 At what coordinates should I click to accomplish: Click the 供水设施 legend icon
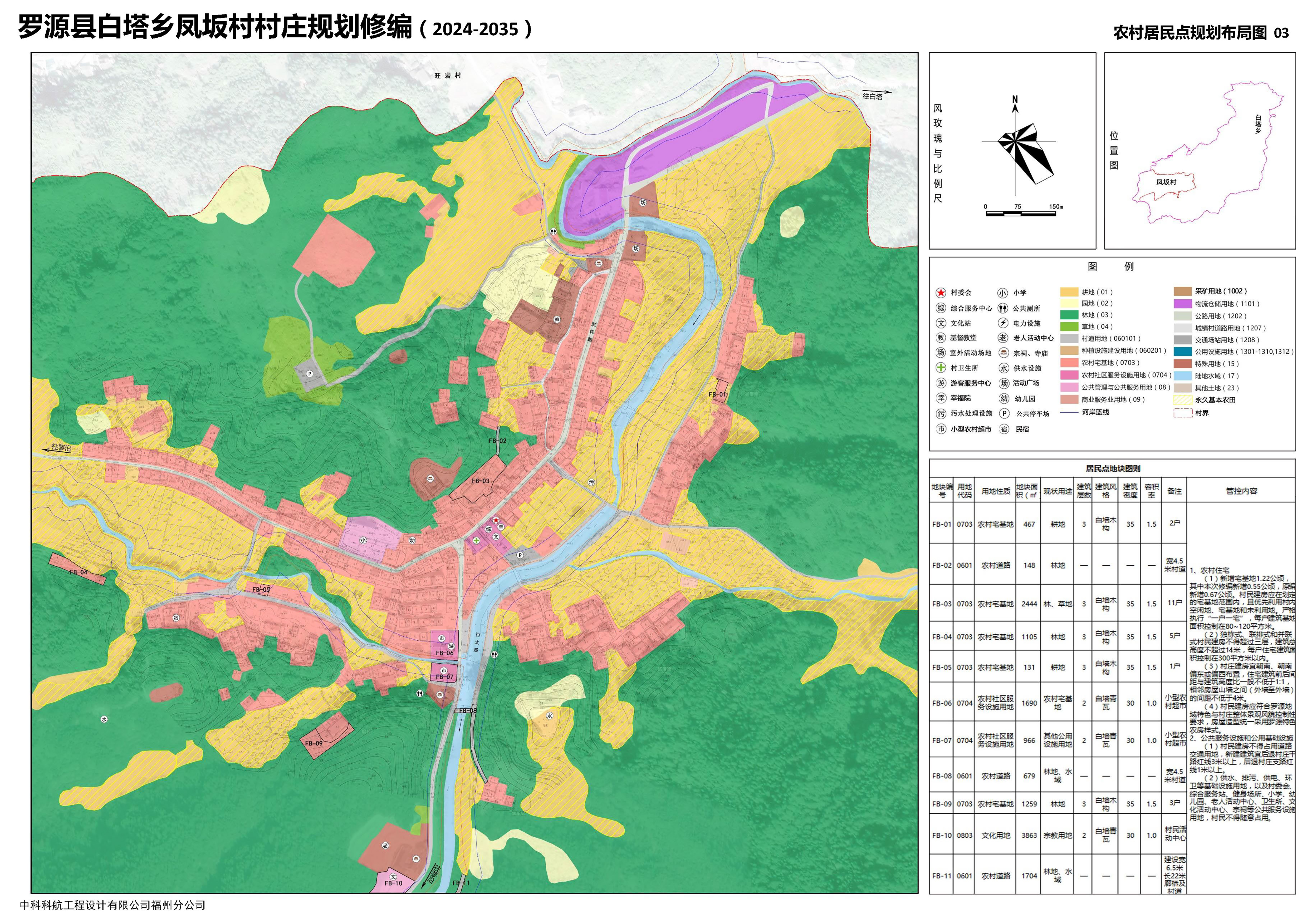[1004, 368]
